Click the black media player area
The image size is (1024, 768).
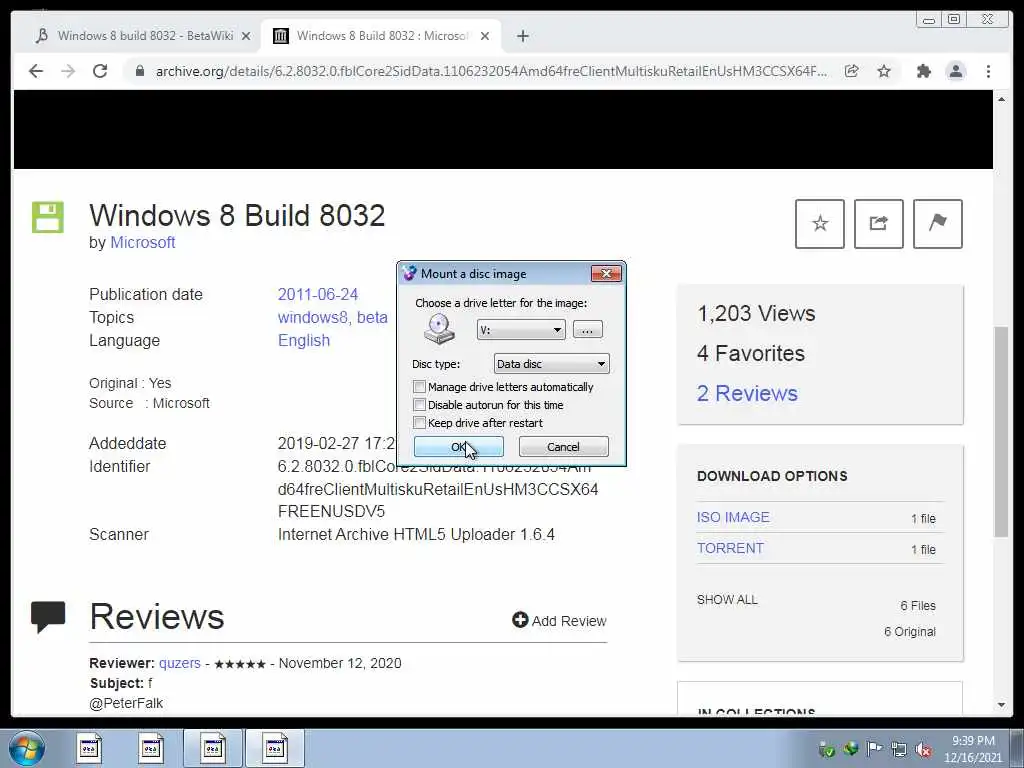(x=503, y=129)
